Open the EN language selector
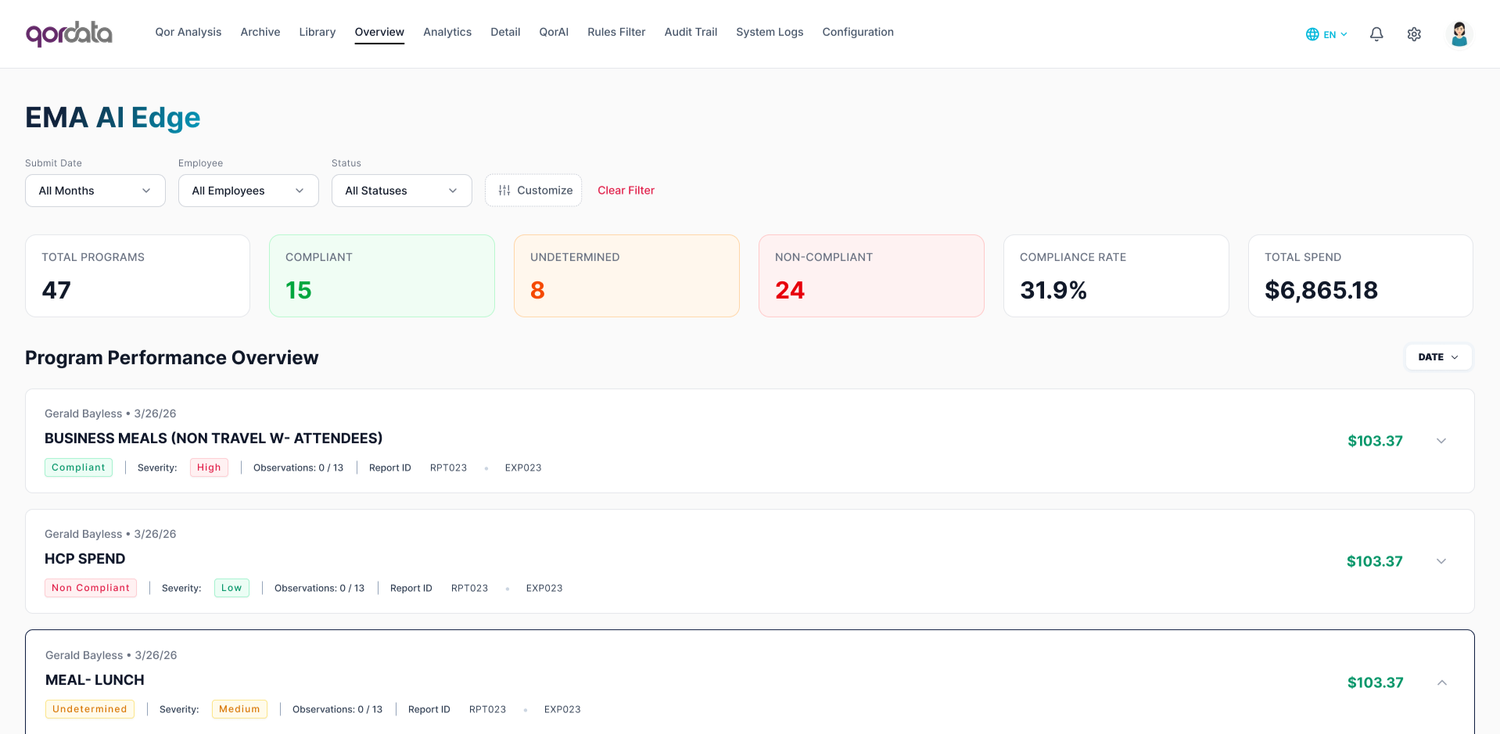The width and height of the screenshot is (1500, 734). pos(1327,34)
